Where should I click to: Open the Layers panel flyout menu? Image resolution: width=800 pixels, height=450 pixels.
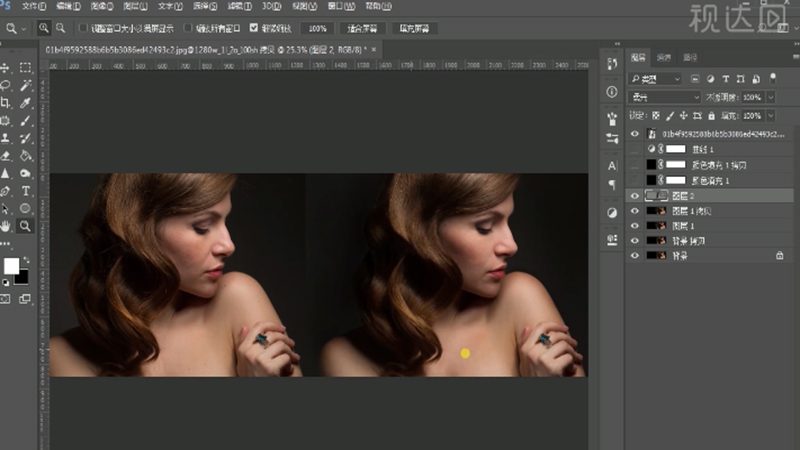click(796, 57)
